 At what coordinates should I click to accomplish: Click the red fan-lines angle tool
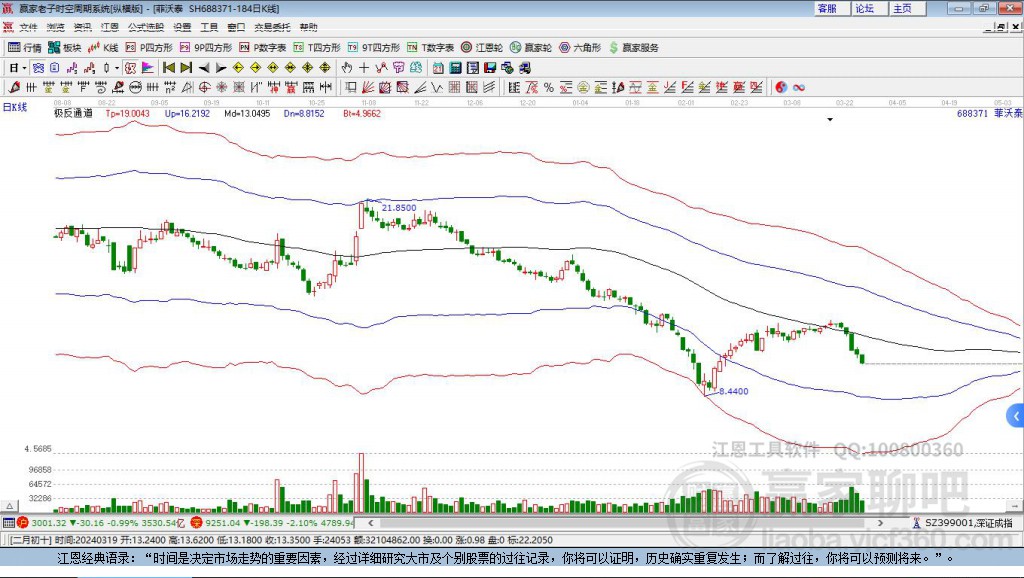tap(368, 87)
